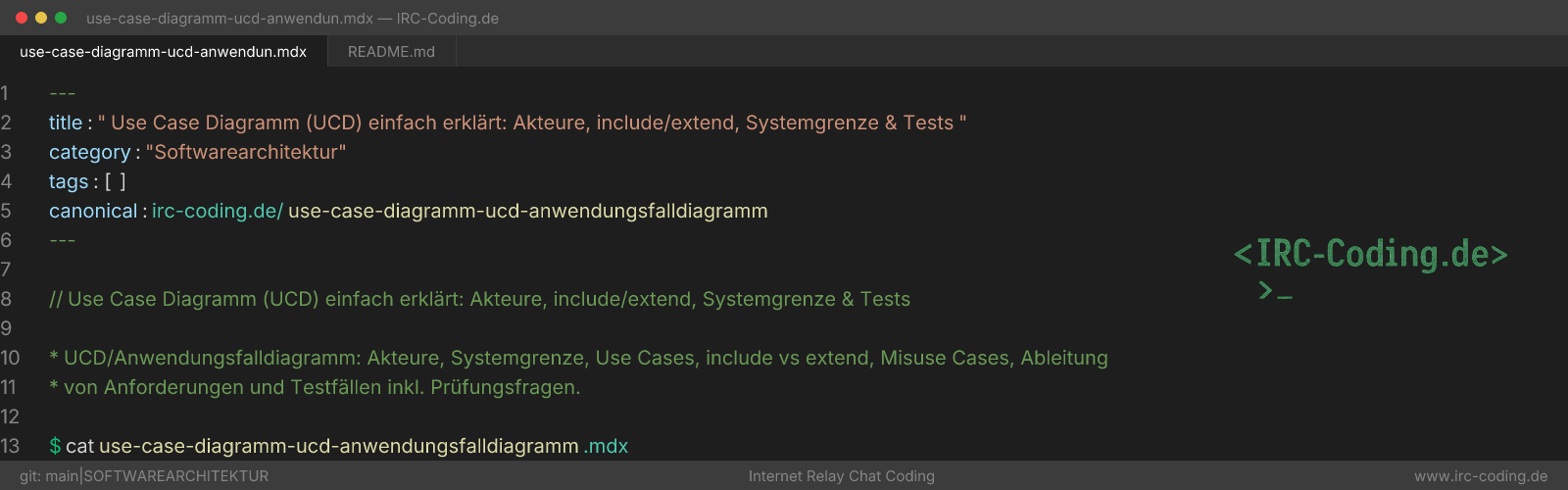
Task: Click www.irc-coding.de in the status bar
Action: point(1481,476)
